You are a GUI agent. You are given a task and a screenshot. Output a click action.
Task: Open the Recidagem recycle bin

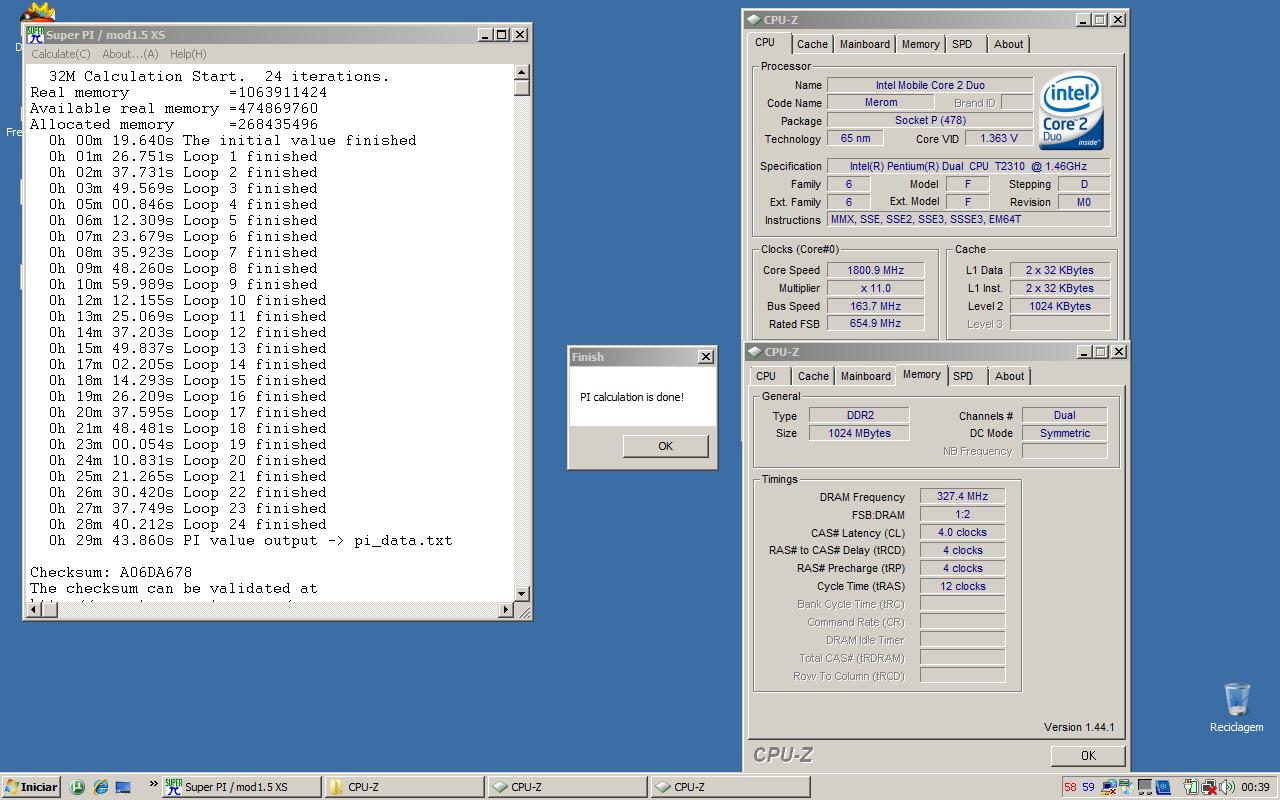click(1237, 708)
